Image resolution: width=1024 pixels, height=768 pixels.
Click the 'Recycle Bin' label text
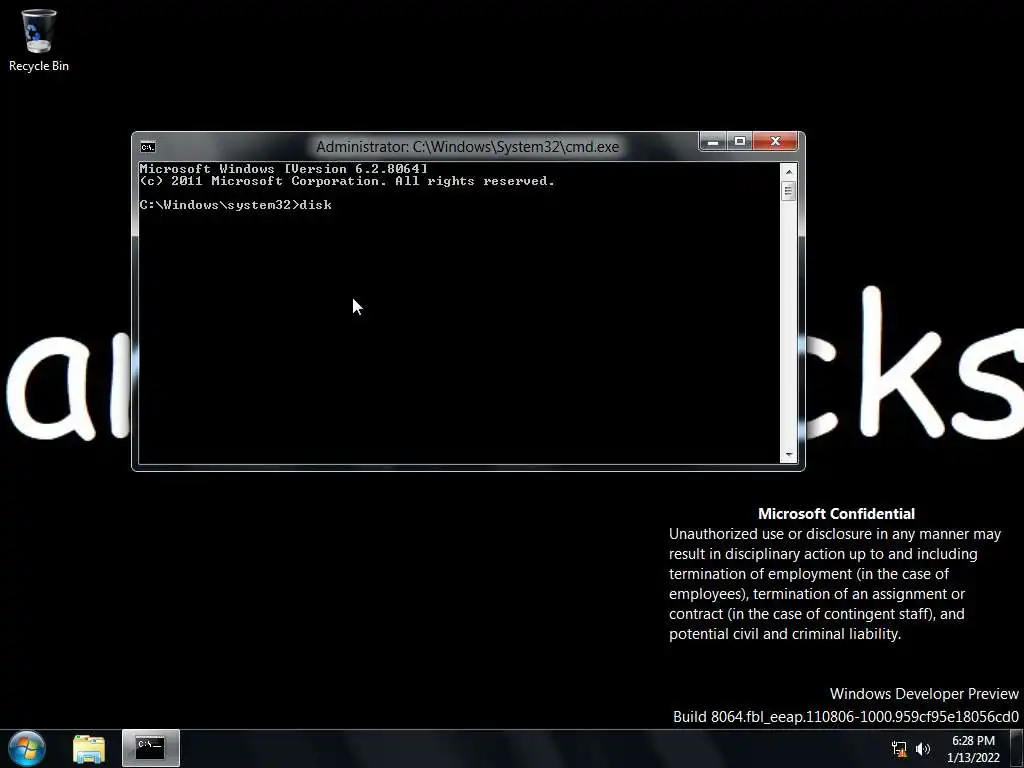39,66
